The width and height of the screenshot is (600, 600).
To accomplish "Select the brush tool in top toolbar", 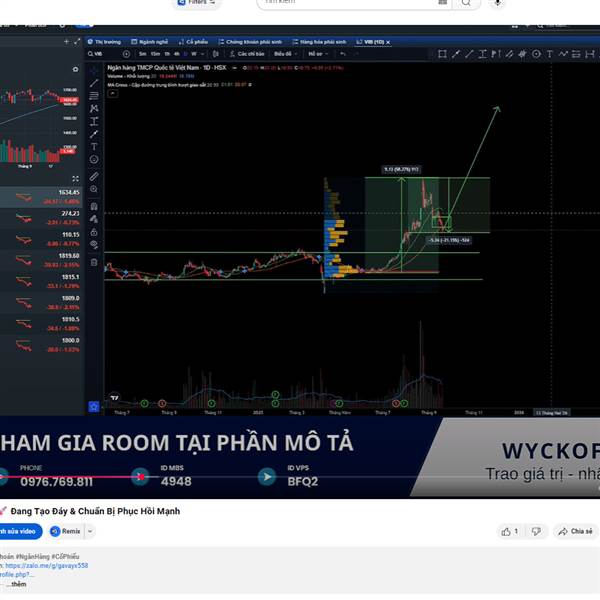I will 456,54.
